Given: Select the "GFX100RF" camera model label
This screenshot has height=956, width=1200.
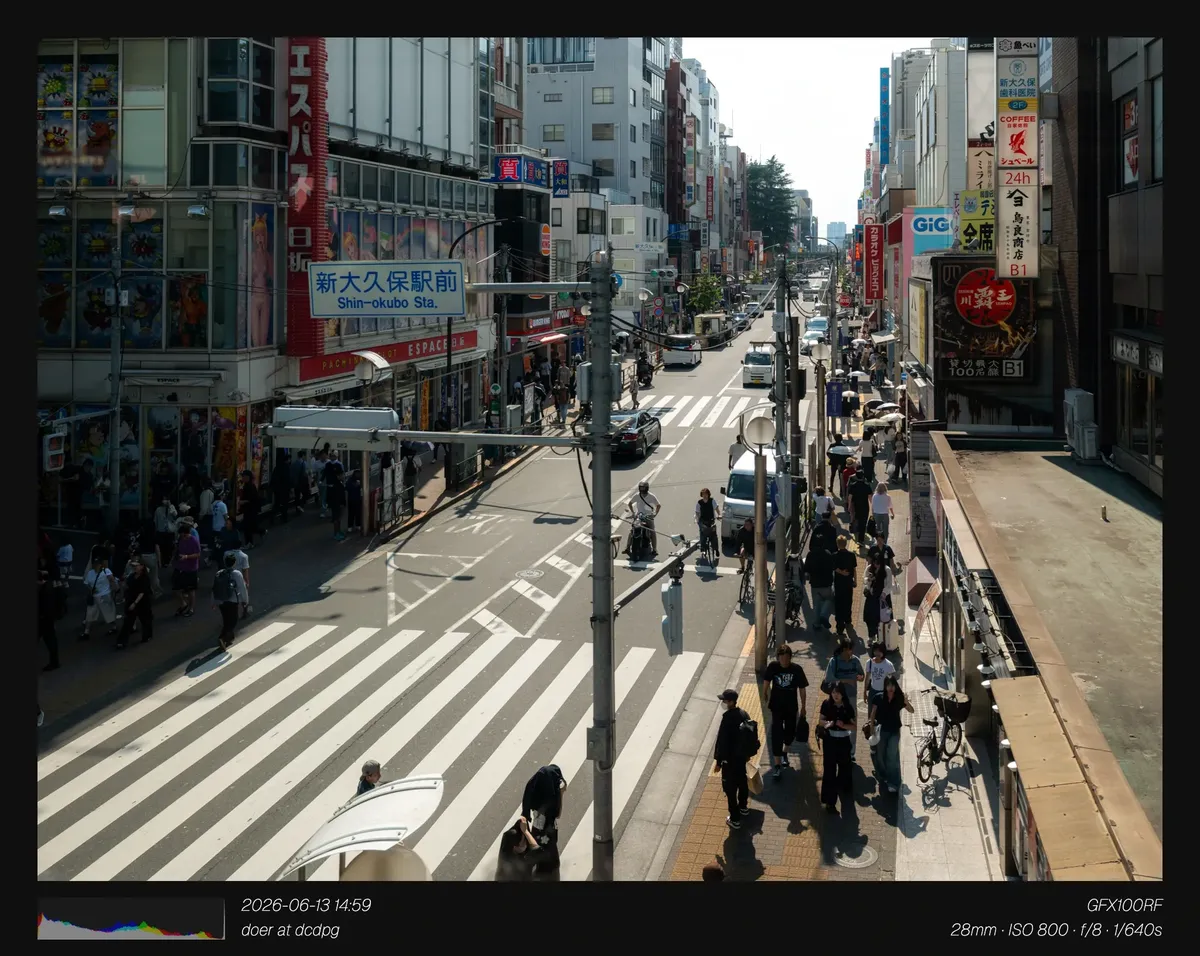Looking at the screenshot, I should coord(1124,905).
